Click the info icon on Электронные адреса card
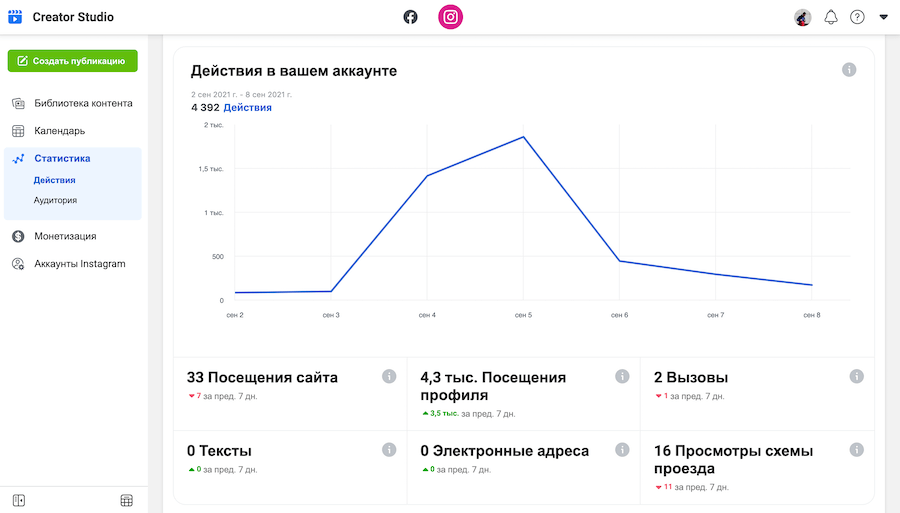The width and height of the screenshot is (900, 513). coord(622,450)
